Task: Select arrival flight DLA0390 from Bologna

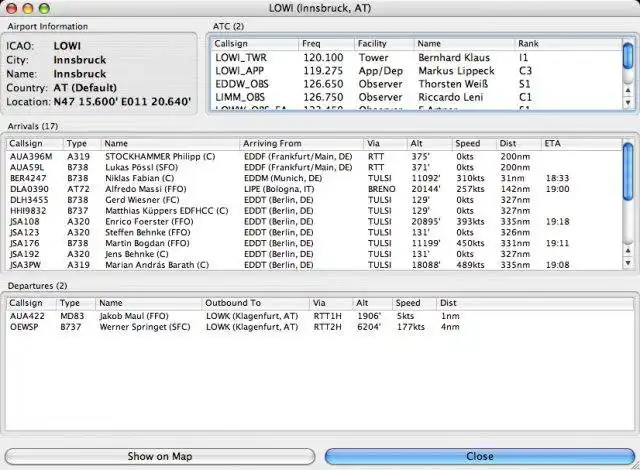Action: click(313, 189)
